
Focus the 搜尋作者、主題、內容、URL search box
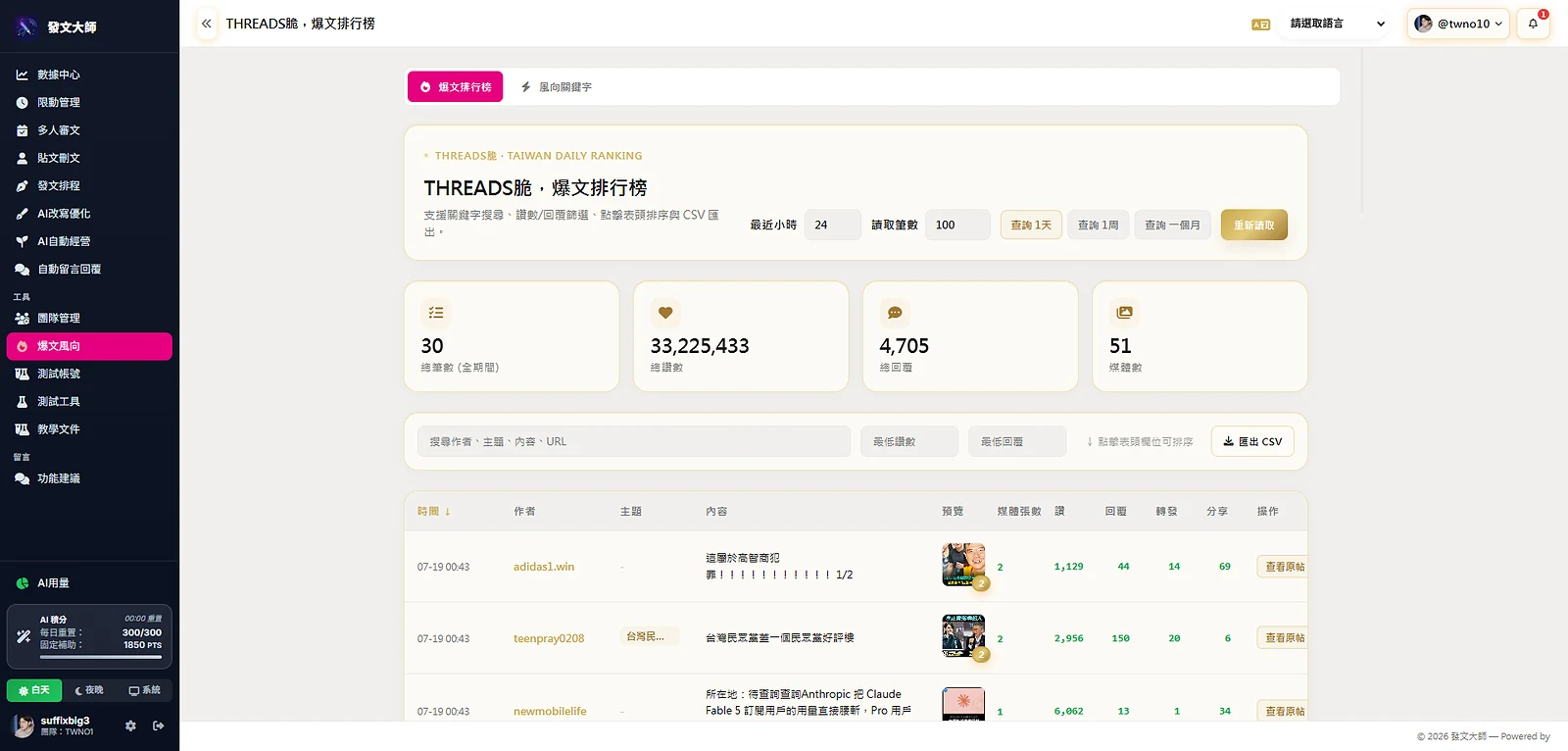[634, 441]
